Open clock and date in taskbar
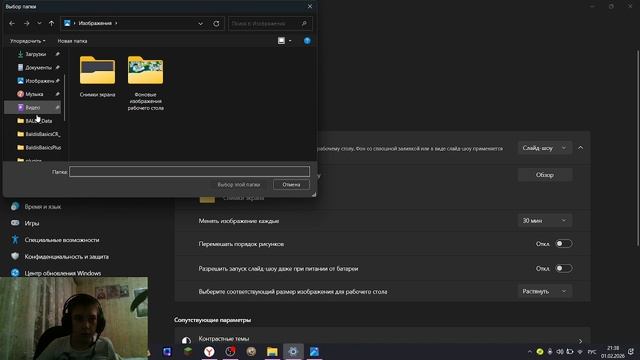 point(613,352)
